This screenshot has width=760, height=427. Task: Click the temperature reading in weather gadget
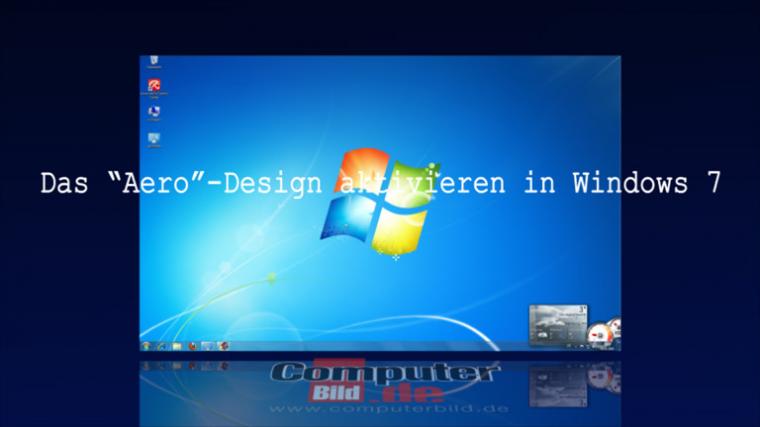[x=582, y=309]
